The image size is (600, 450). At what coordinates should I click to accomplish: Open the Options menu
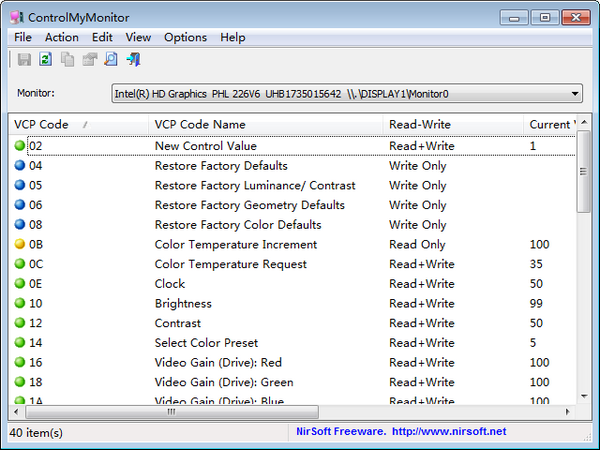tap(185, 37)
